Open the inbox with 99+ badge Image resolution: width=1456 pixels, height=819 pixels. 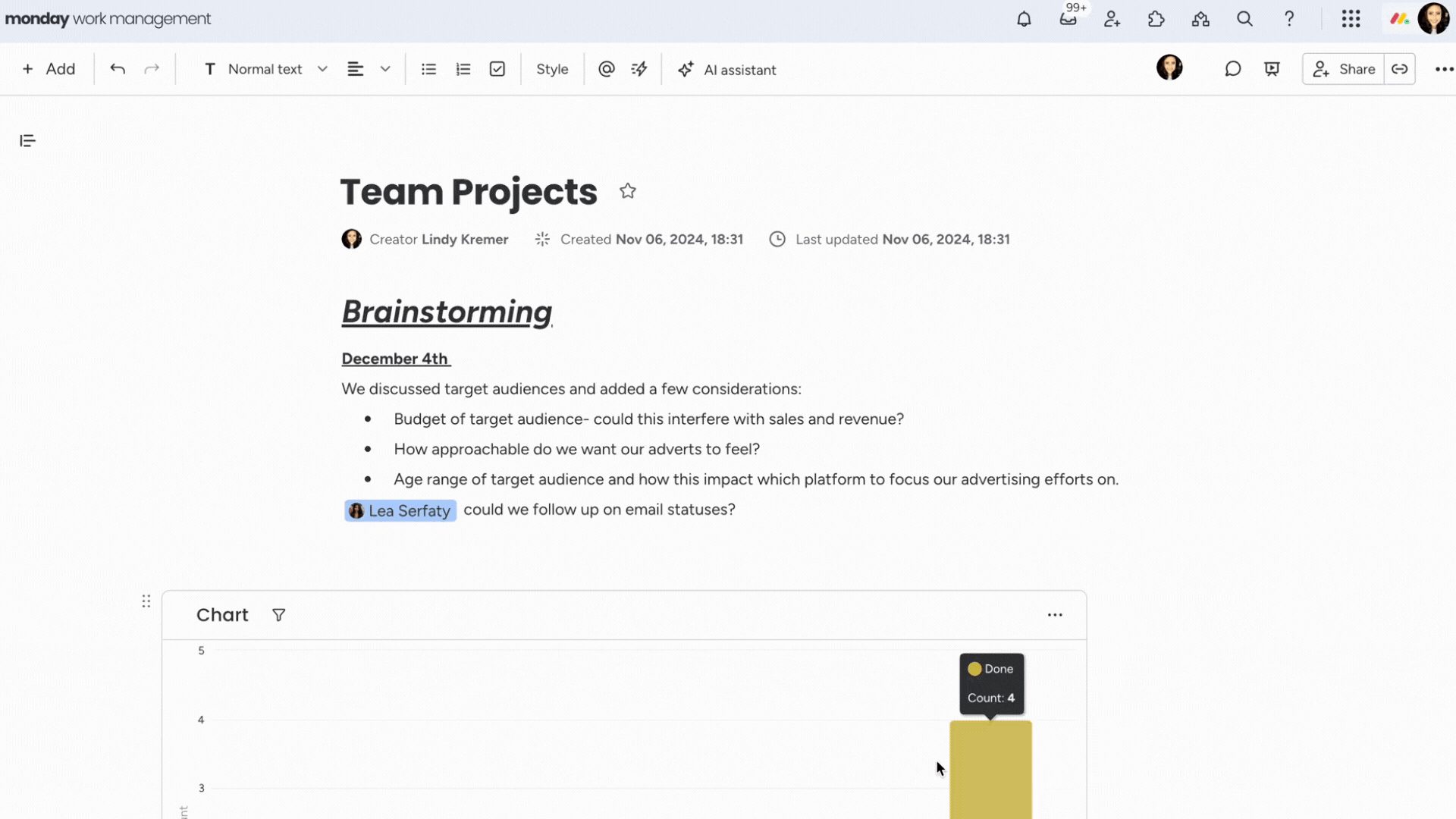(1068, 19)
